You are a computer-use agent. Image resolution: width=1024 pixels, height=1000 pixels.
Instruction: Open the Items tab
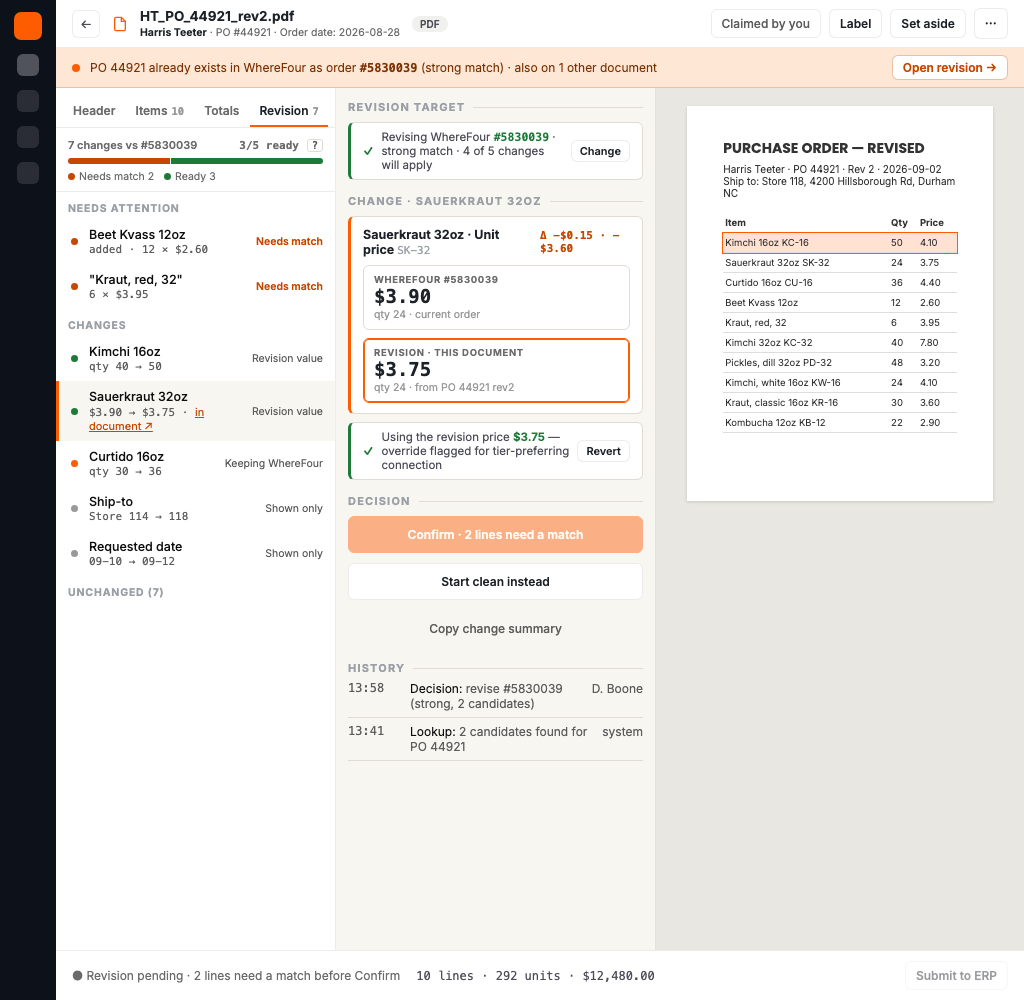click(159, 110)
